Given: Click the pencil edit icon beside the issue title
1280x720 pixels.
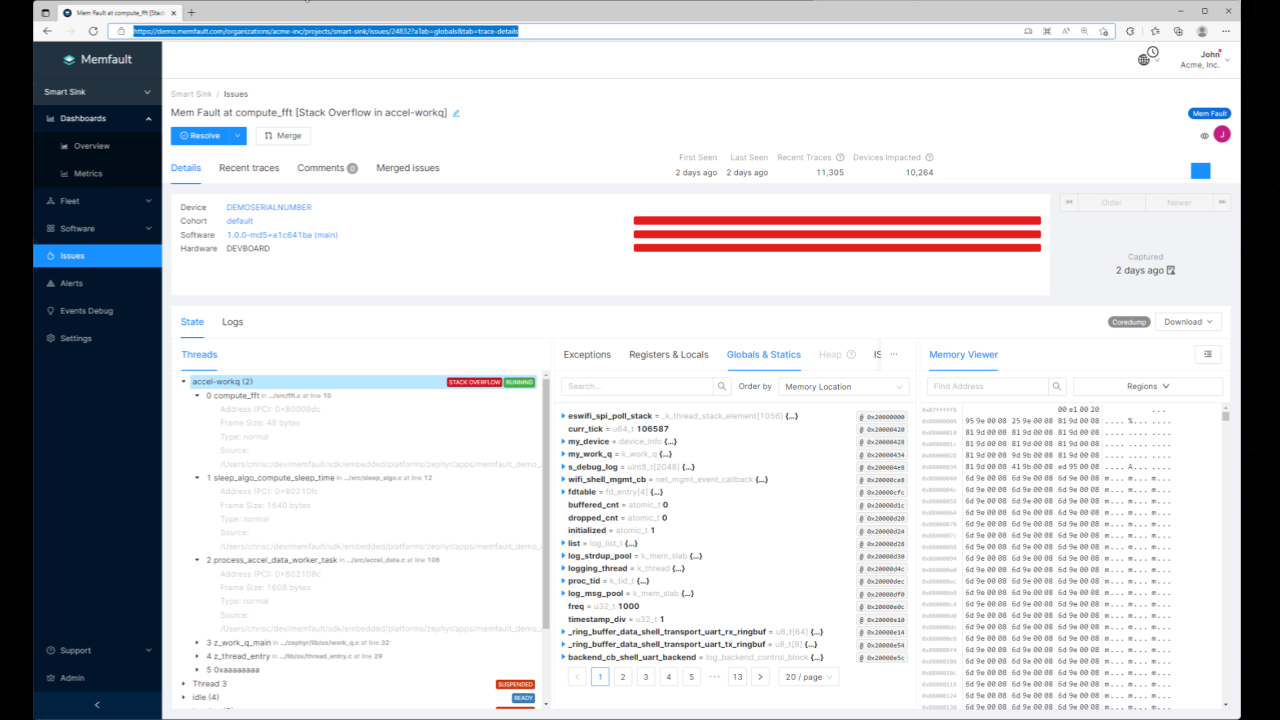Looking at the screenshot, I should (x=456, y=113).
